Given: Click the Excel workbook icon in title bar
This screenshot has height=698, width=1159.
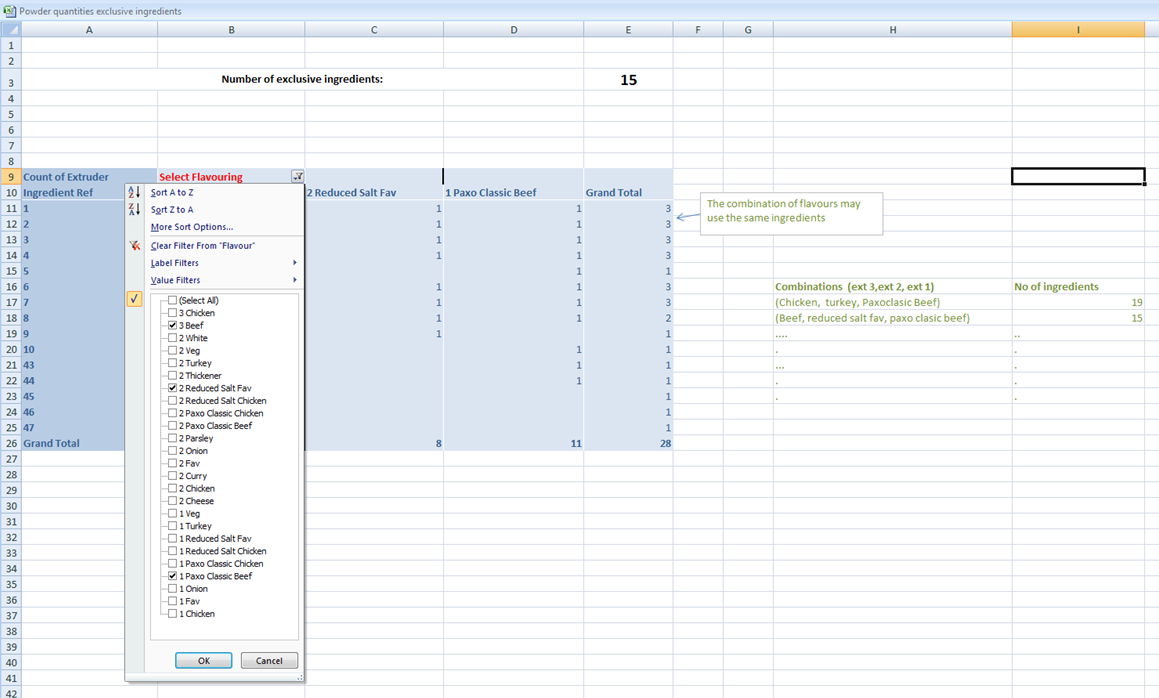Looking at the screenshot, I should pyautogui.click(x=9, y=10).
